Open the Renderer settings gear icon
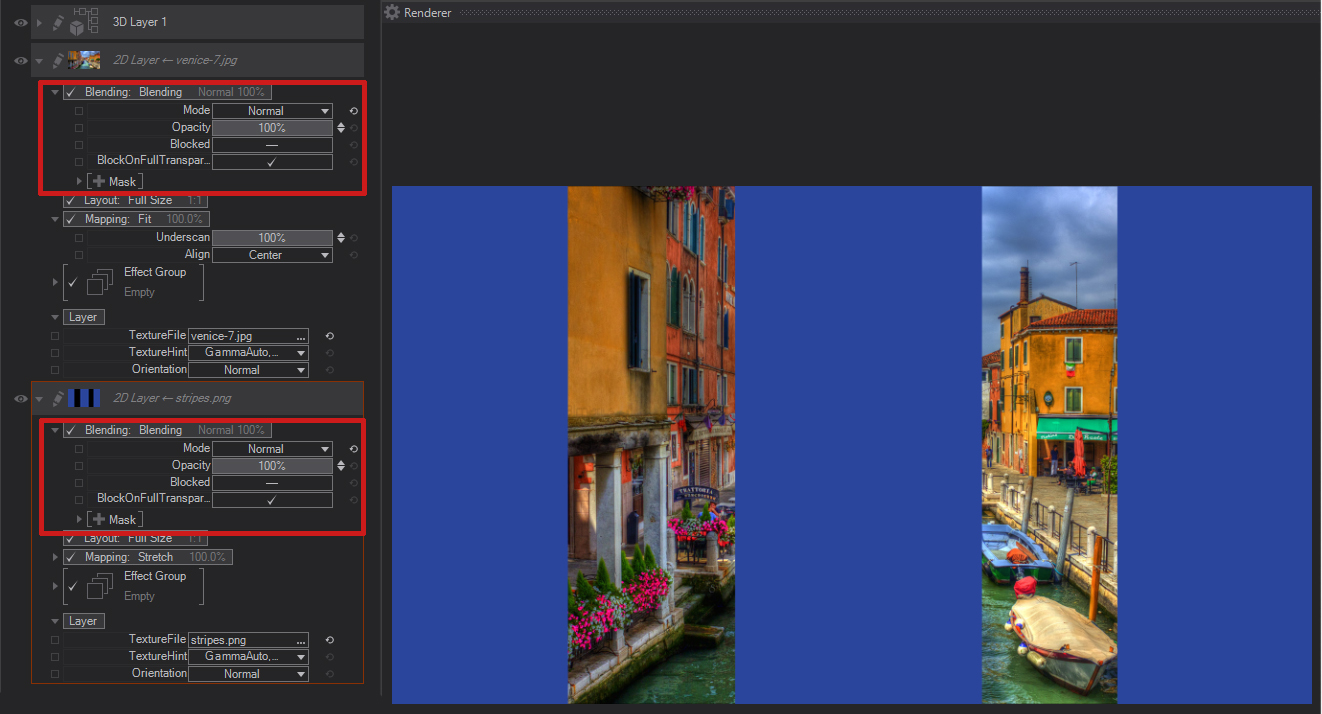Viewport: 1322px width, 714px height. (392, 12)
